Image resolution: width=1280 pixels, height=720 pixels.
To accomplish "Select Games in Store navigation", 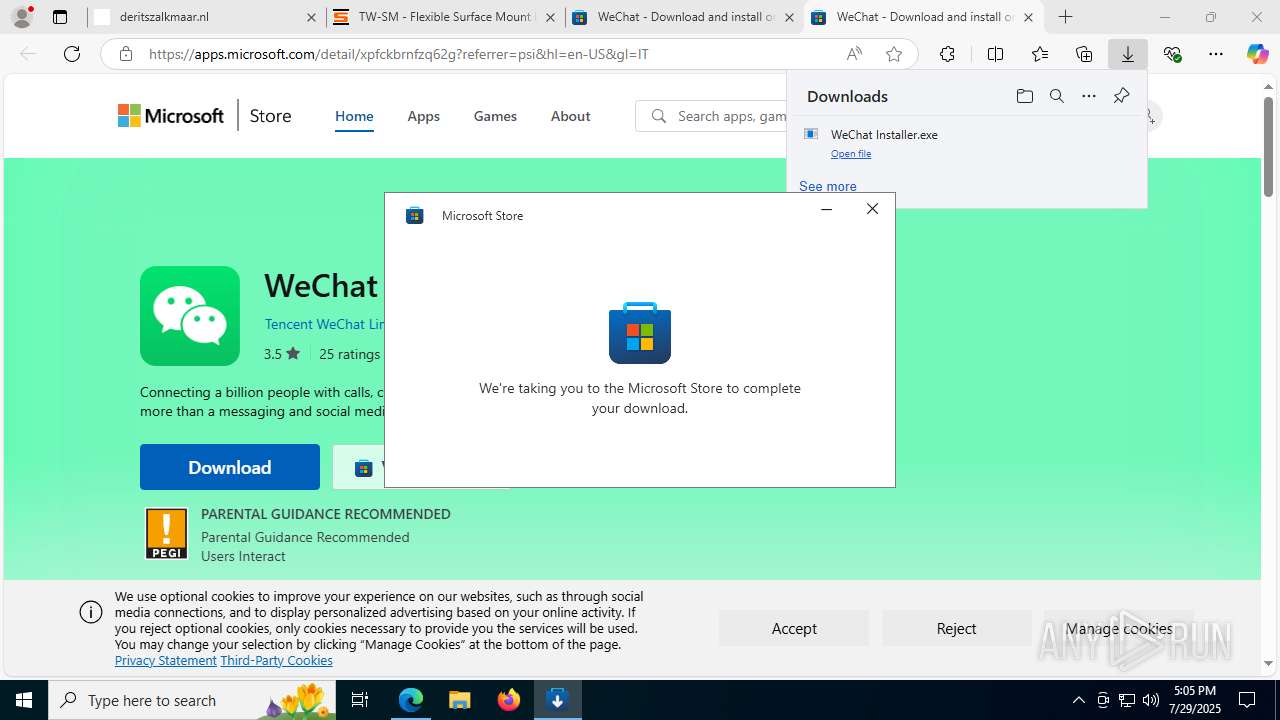I will click(495, 116).
